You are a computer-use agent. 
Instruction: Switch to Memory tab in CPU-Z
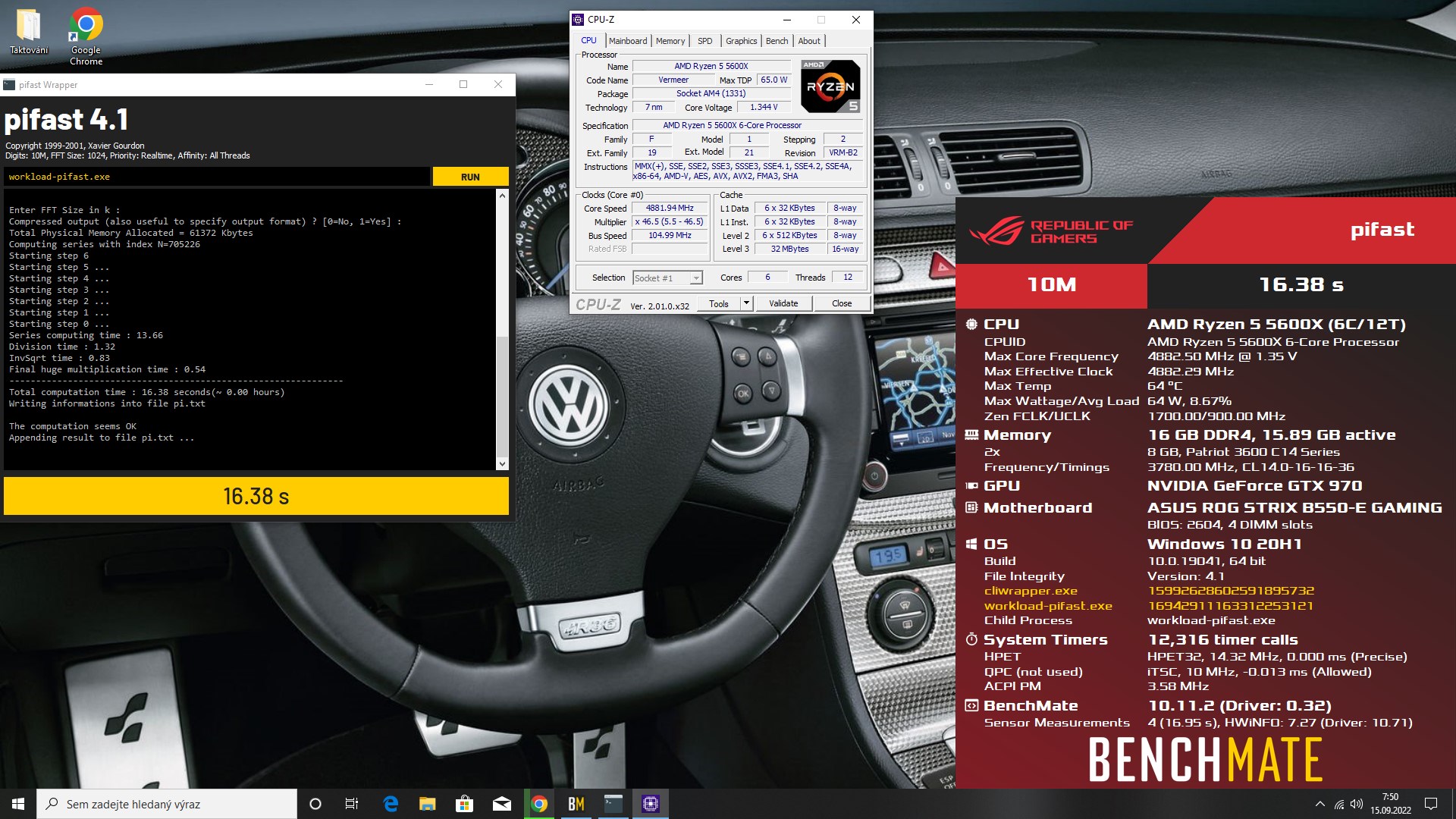(x=670, y=41)
